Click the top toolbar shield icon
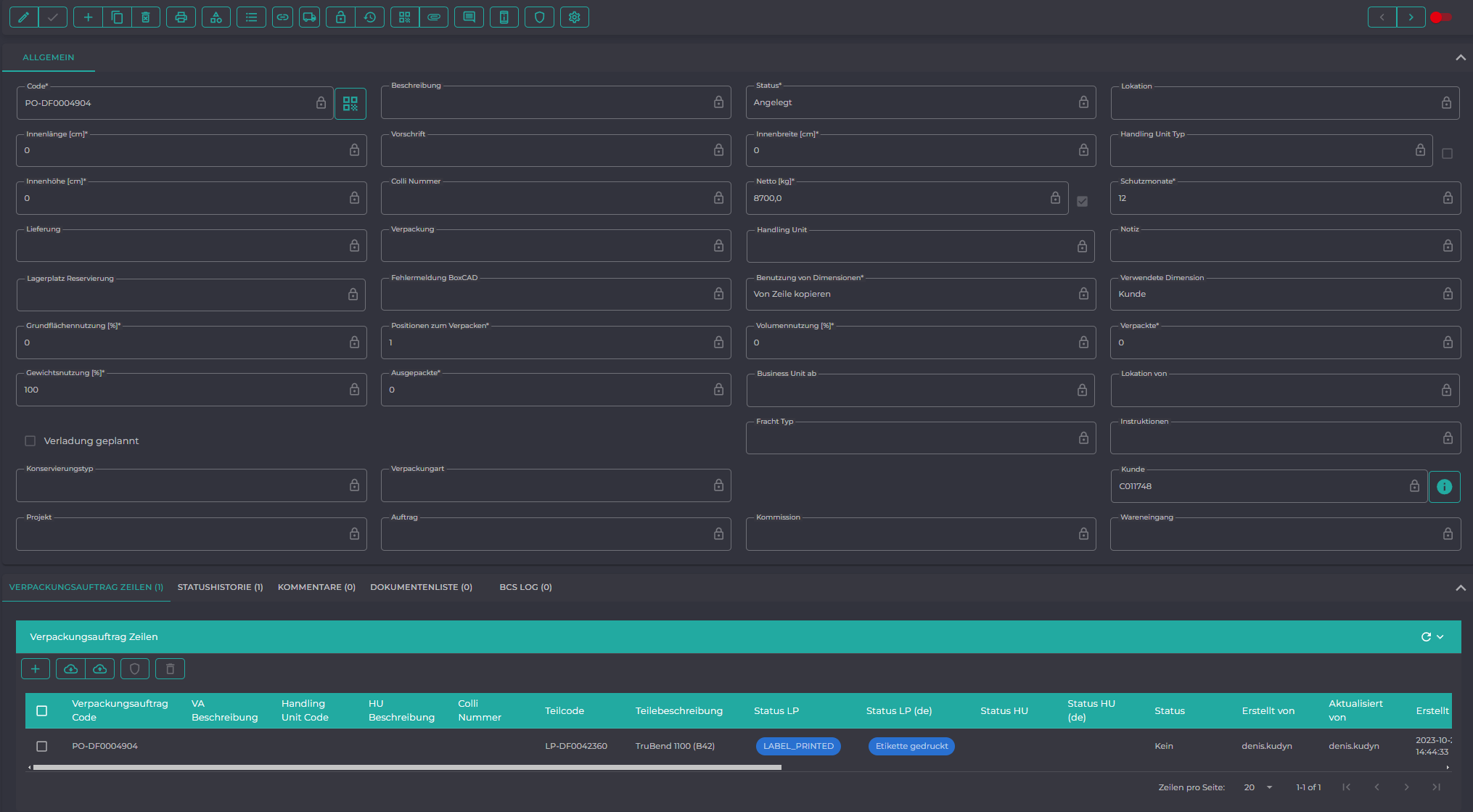Viewport: 1473px width, 812px height. (539, 17)
